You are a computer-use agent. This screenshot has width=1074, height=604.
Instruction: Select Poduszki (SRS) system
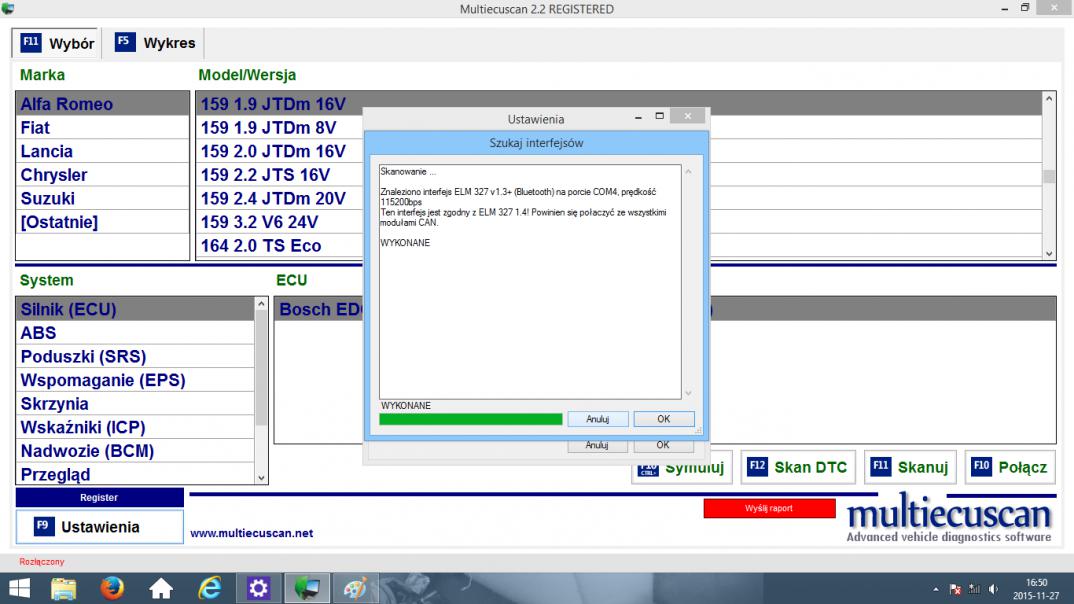click(136, 357)
